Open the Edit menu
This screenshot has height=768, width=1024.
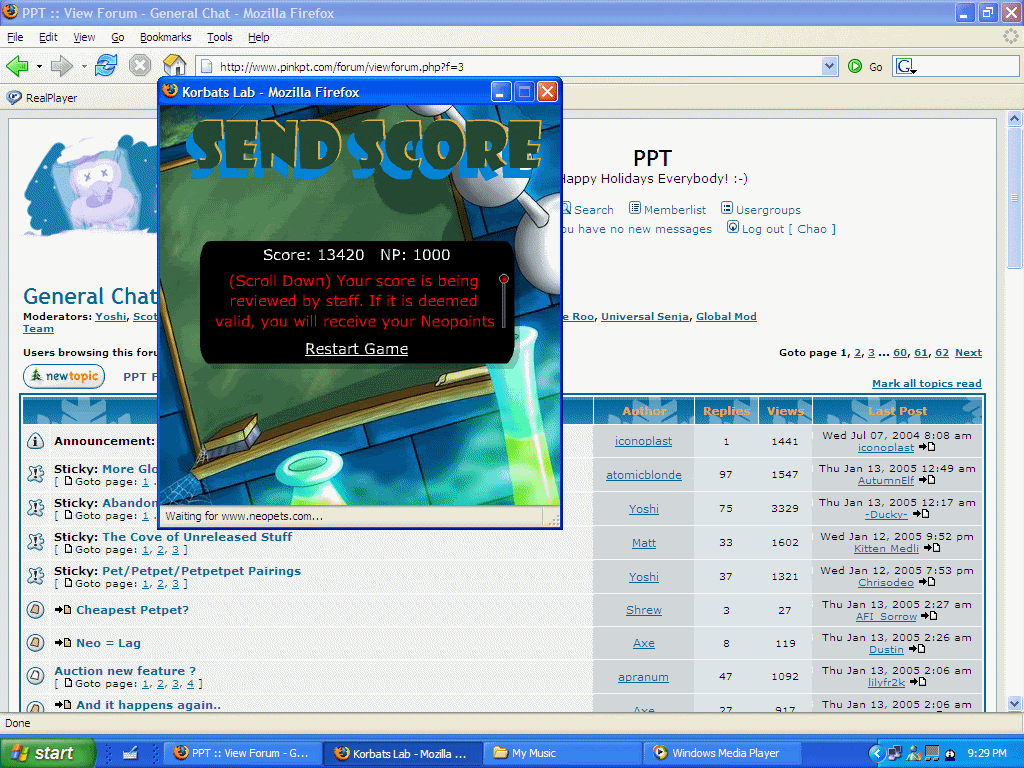pos(48,37)
